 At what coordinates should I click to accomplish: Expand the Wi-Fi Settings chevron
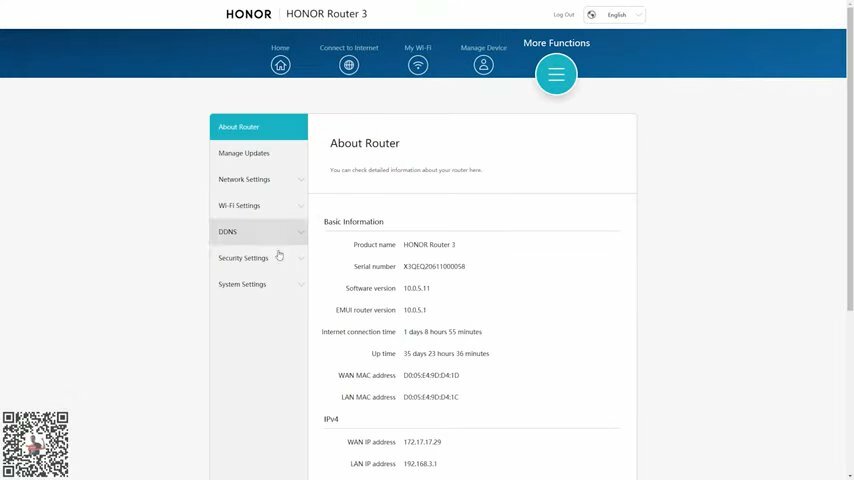[301, 205]
